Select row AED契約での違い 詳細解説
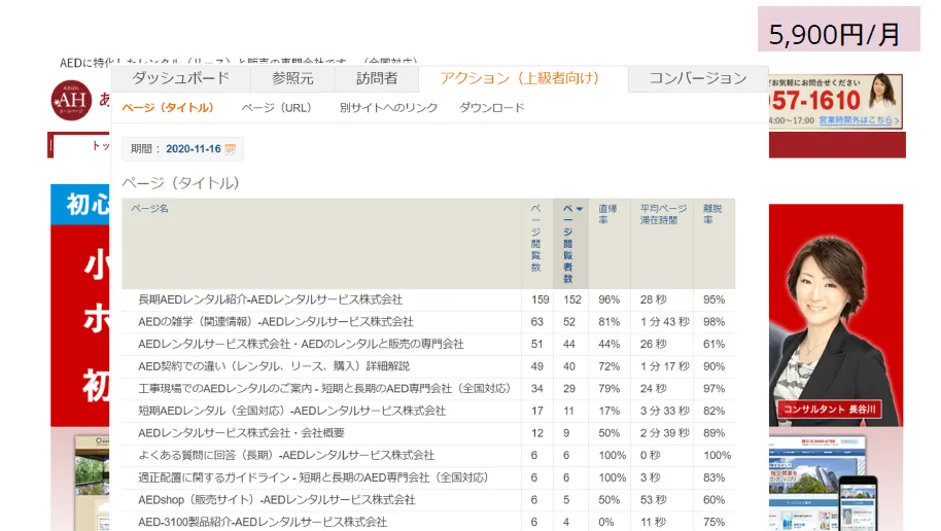Viewport: 941px width, 531px height. 428,366
